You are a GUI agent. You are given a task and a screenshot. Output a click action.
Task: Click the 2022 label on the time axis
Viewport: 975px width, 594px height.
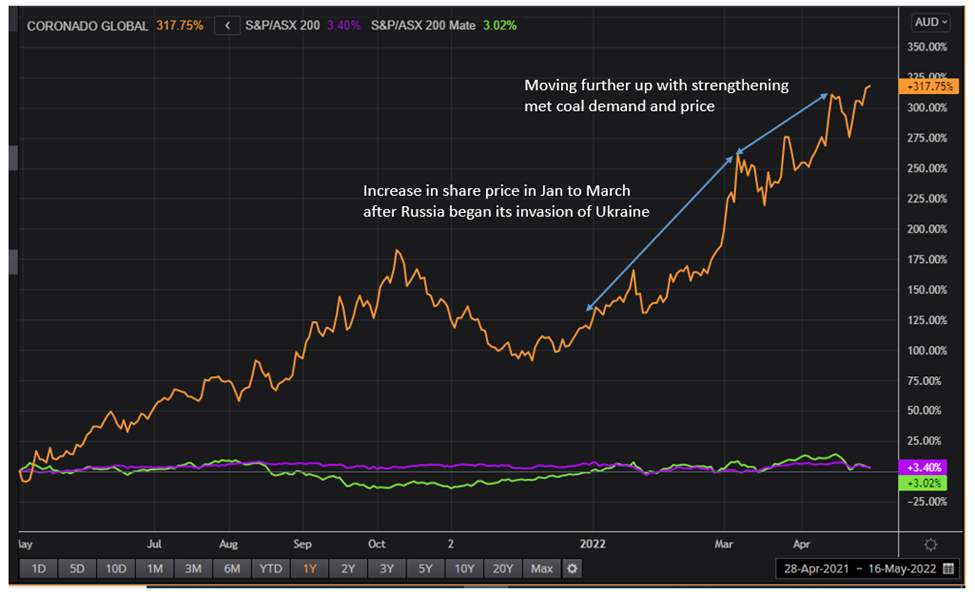pyautogui.click(x=593, y=544)
